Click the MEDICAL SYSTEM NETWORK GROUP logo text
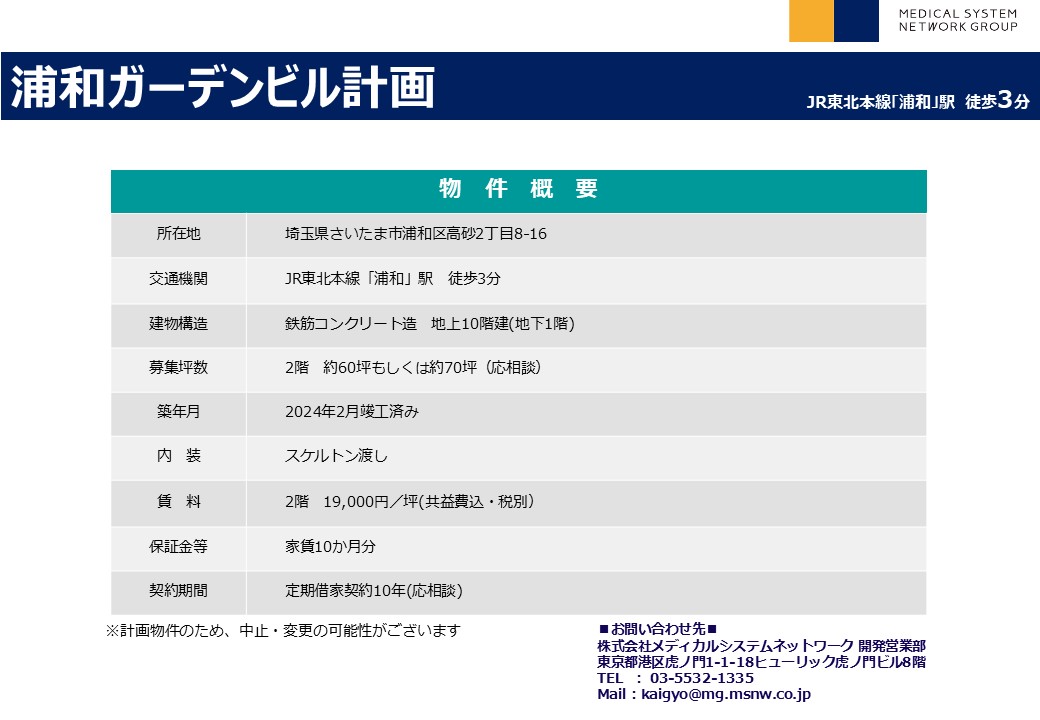1040x720 pixels. point(957,20)
